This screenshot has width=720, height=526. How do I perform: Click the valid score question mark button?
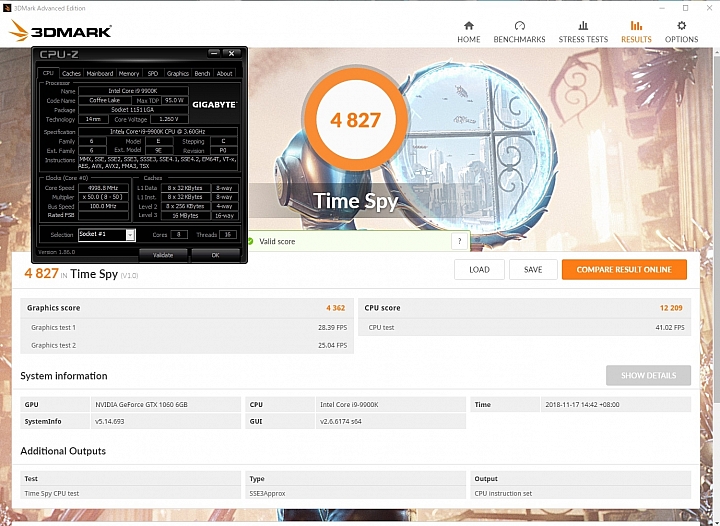459,241
